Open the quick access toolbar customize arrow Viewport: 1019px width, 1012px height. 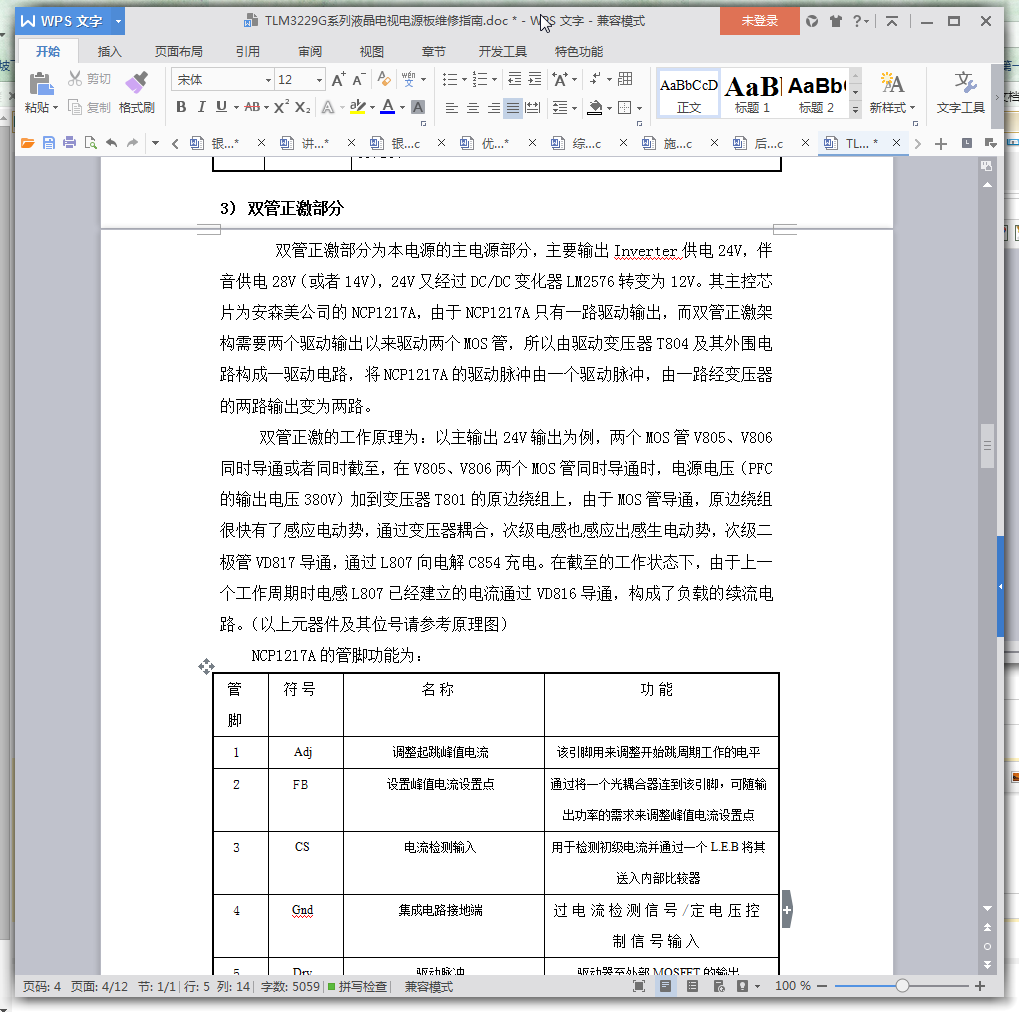click(x=155, y=143)
